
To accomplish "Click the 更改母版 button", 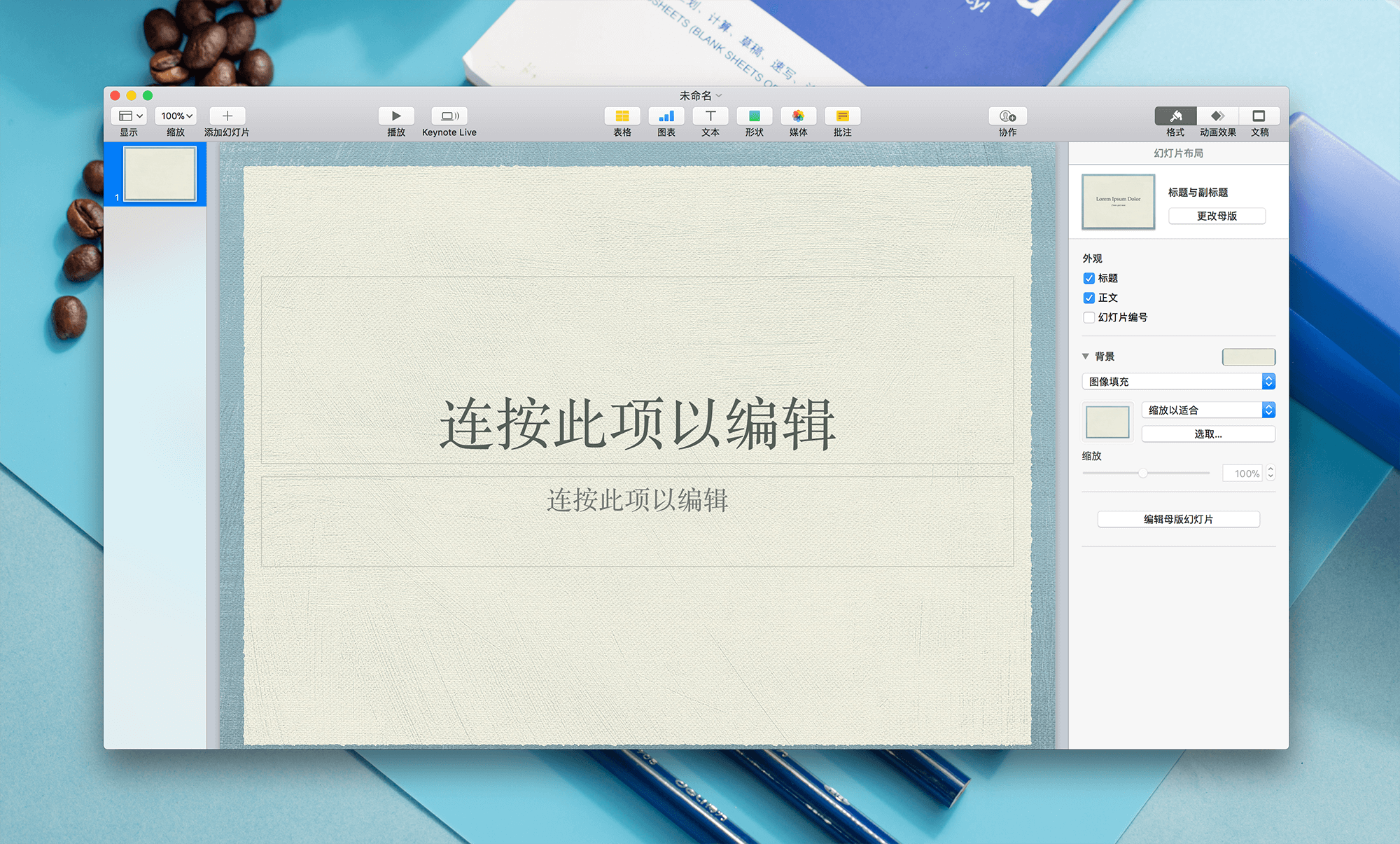I will click(x=1217, y=216).
